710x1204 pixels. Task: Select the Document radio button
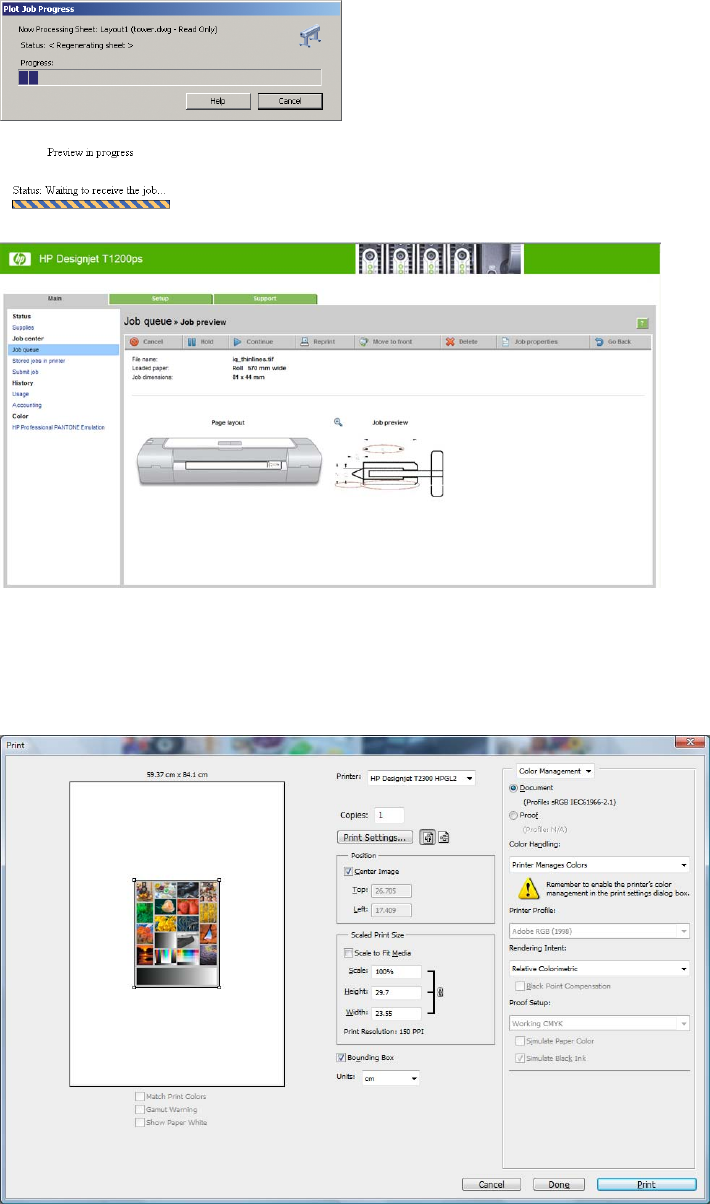[x=514, y=788]
